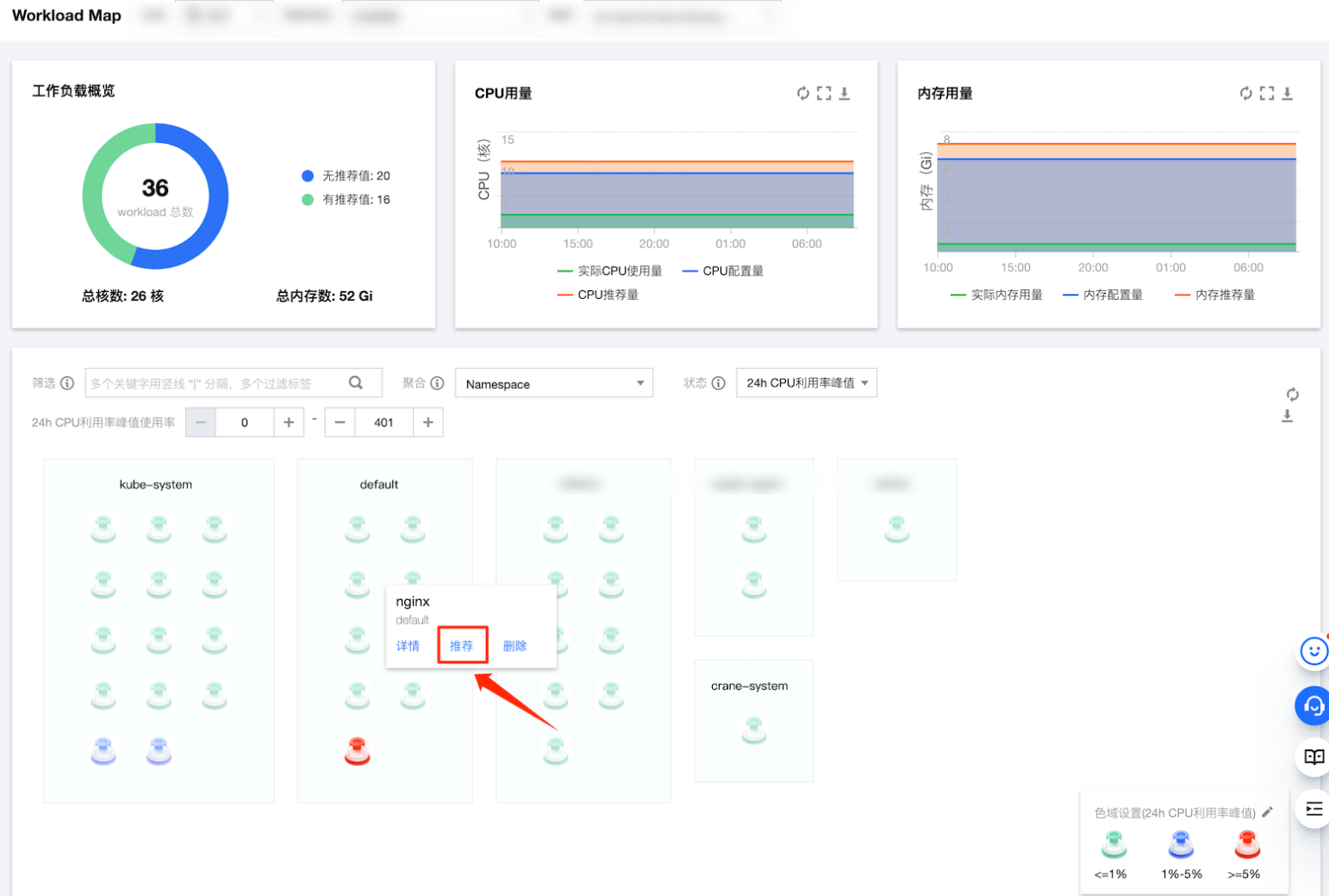The width and height of the screenshot is (1329, 896).
Task: Click the 总核数: 26 核 summary text
Action: pyautogui.click(x=123, y=296)
